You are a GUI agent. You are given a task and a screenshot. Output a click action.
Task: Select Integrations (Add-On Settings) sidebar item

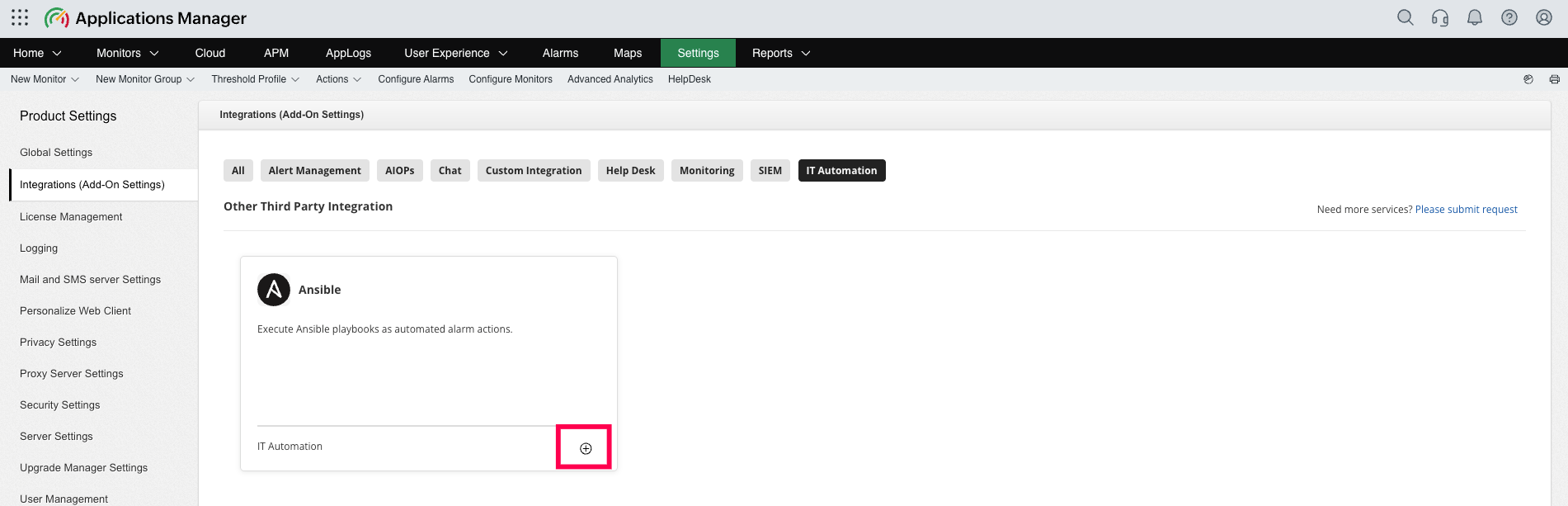click(103, 185)
